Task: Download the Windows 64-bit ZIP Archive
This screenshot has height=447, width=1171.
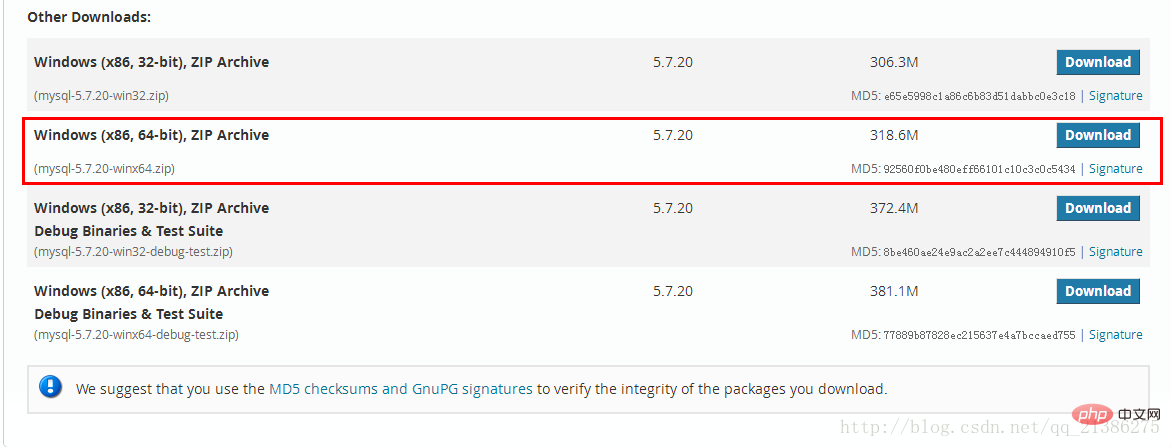Action: (1097, 135)
